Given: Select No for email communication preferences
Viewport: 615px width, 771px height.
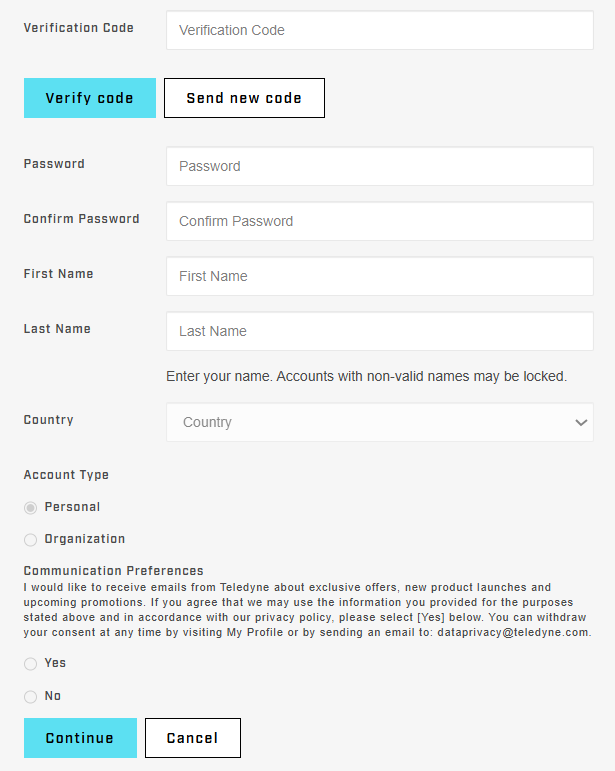Looking at the screenshot, I should [x=31, y=697].
